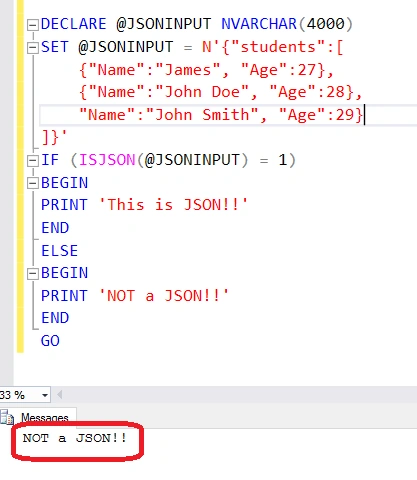Click the 'NOT a JSON!!' output message

tap(75, 438)
